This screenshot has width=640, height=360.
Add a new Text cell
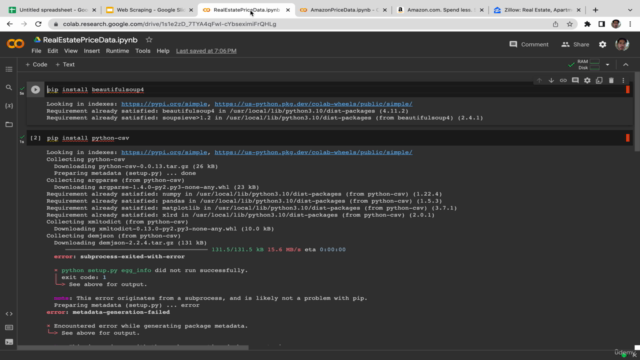tap(65, 64)
